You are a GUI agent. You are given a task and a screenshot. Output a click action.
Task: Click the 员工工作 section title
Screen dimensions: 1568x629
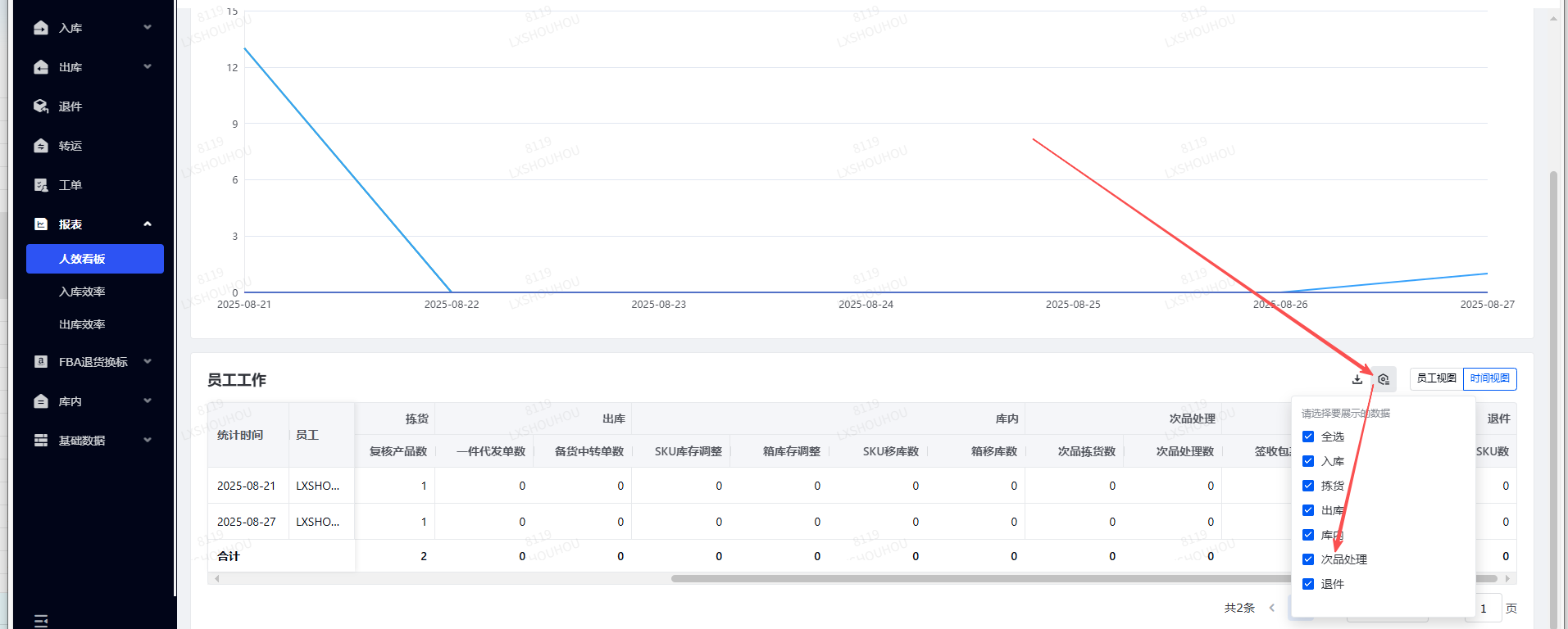[237, 380]
